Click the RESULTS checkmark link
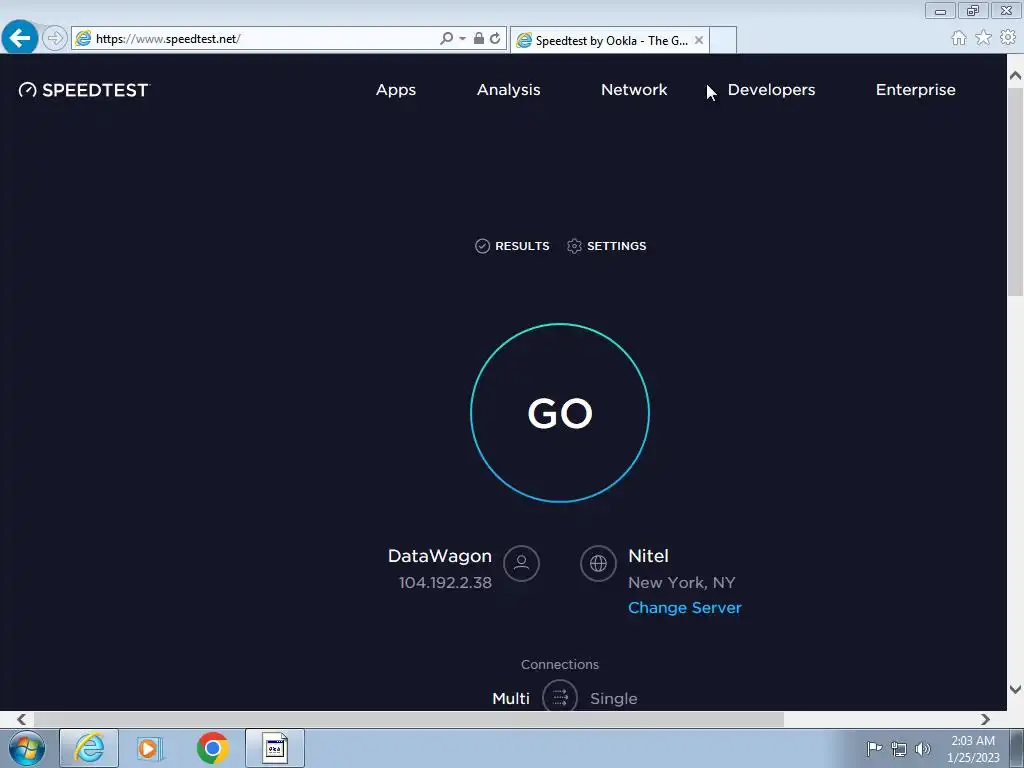 click(512, 246)
